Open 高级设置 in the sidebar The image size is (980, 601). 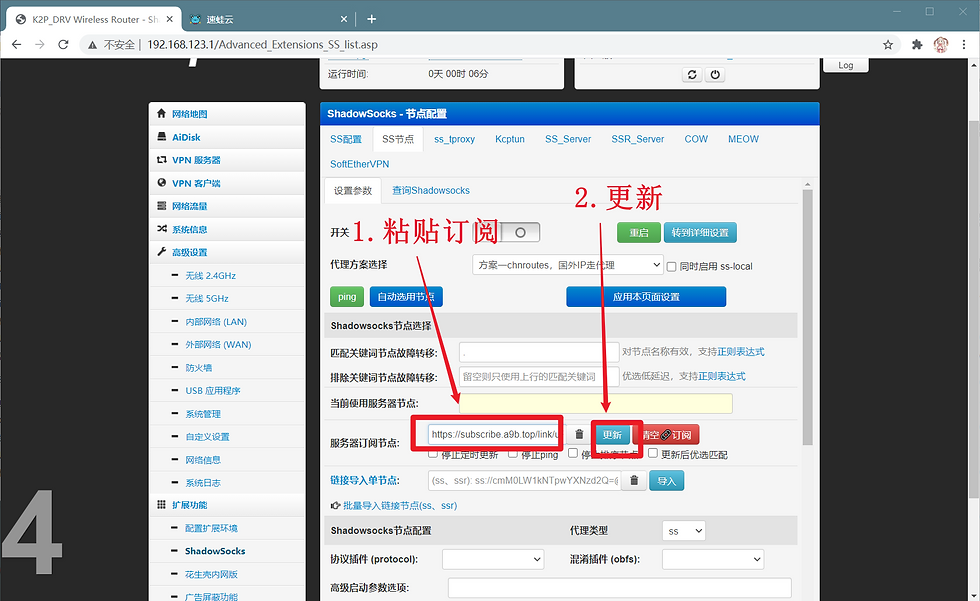[189, 252]
